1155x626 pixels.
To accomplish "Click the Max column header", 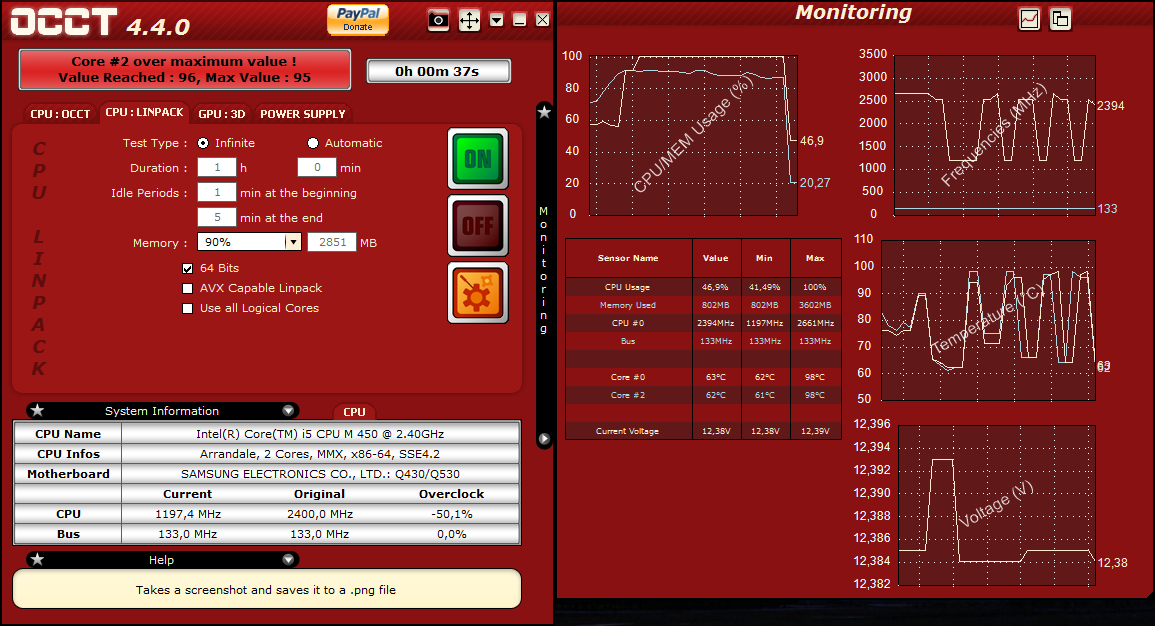I will 815,258.
